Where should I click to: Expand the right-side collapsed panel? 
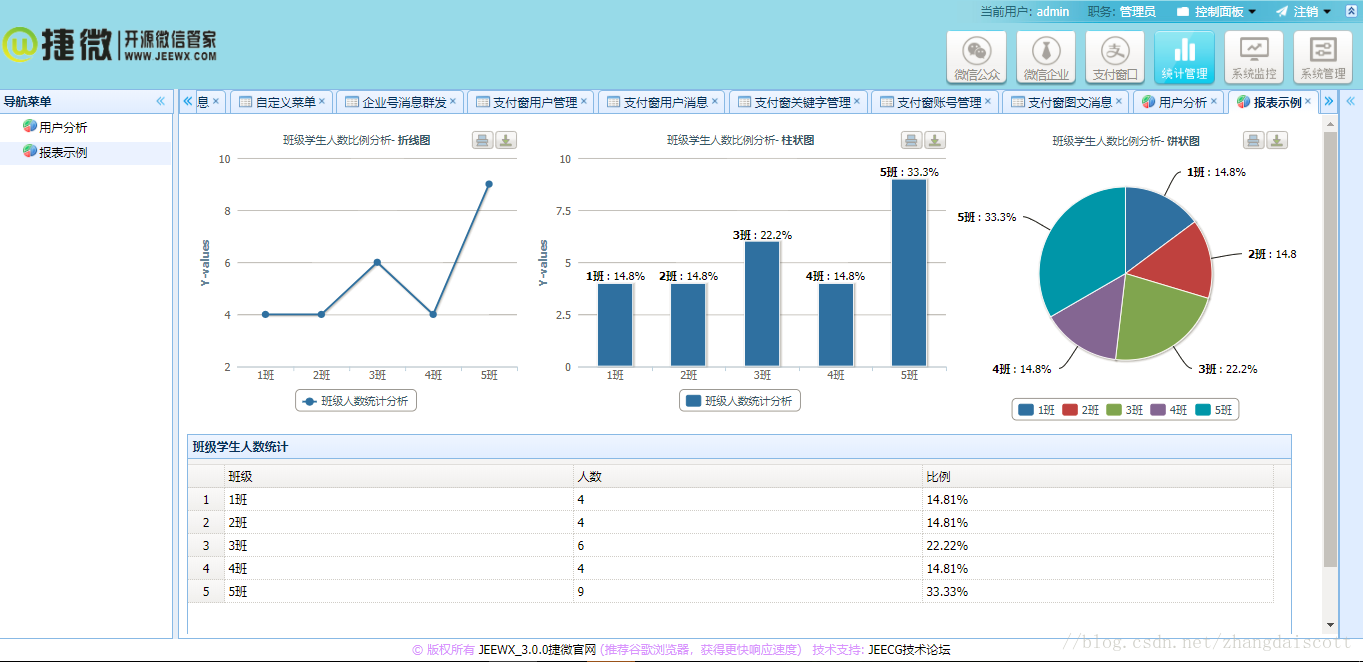click(x=1350, y=101)
